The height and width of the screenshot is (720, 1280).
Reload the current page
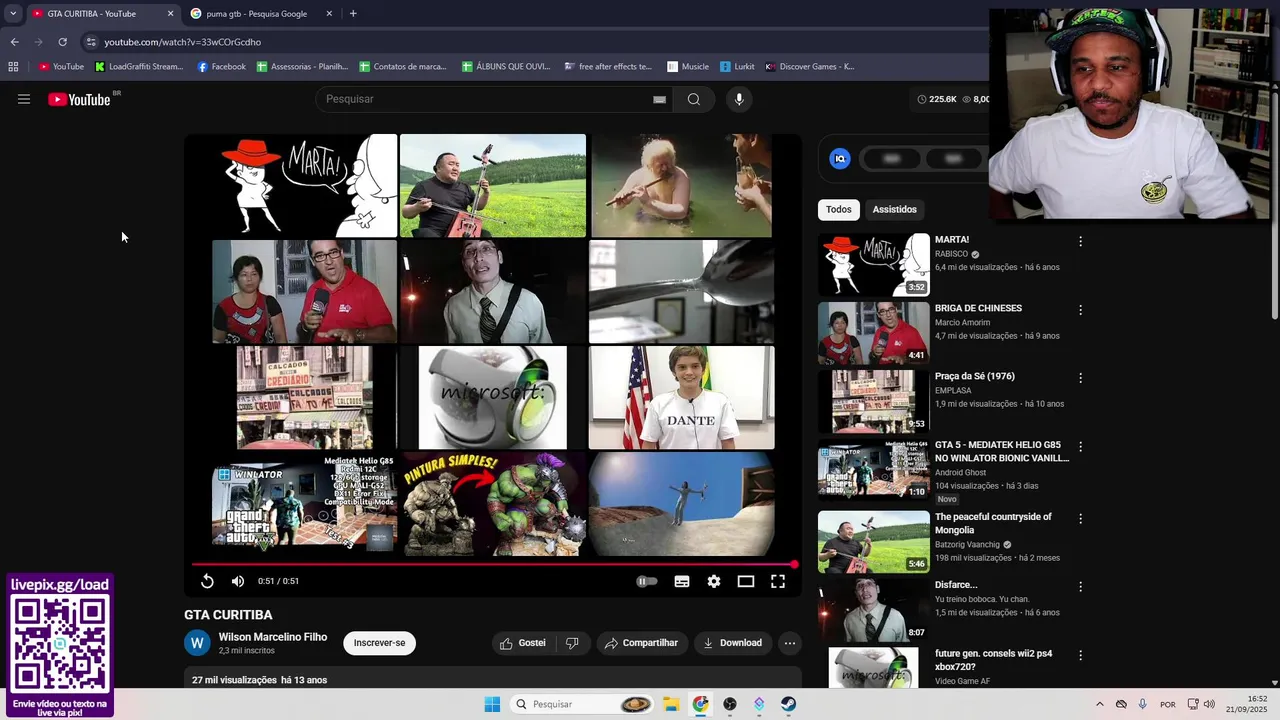tap(62, 42)
